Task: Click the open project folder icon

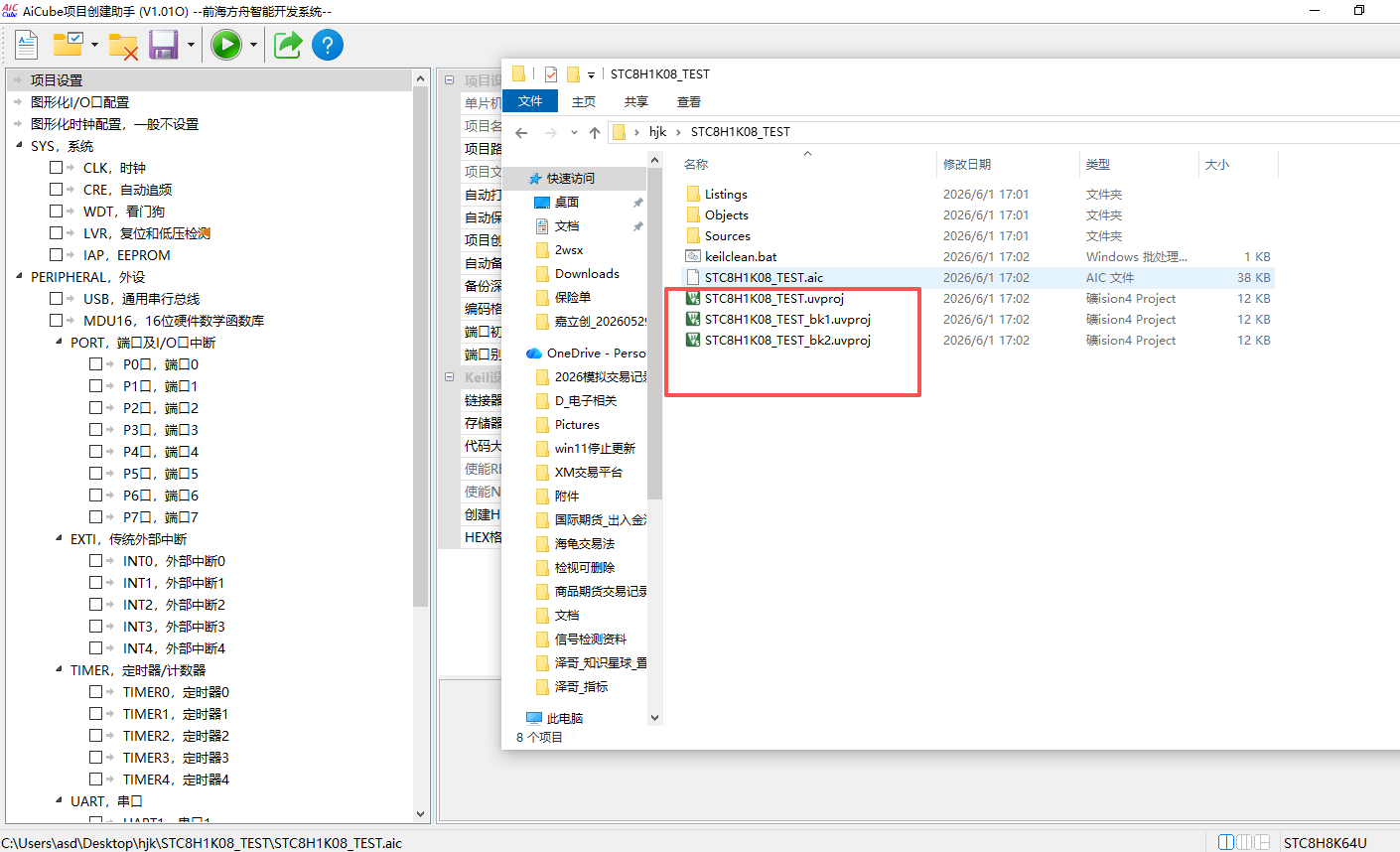Action: 68,45
